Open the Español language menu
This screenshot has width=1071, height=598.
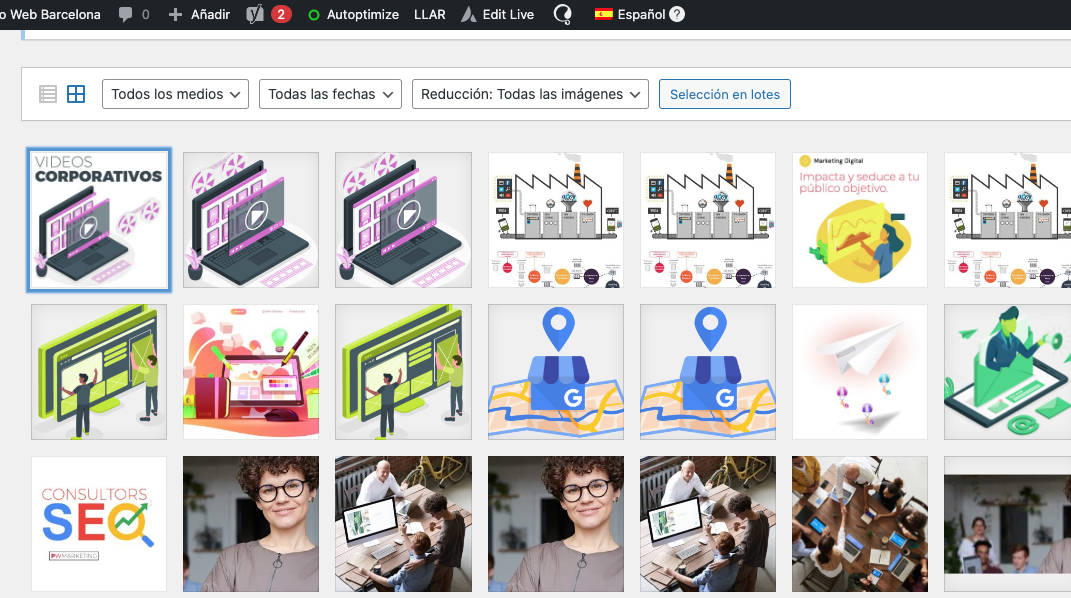641,14
